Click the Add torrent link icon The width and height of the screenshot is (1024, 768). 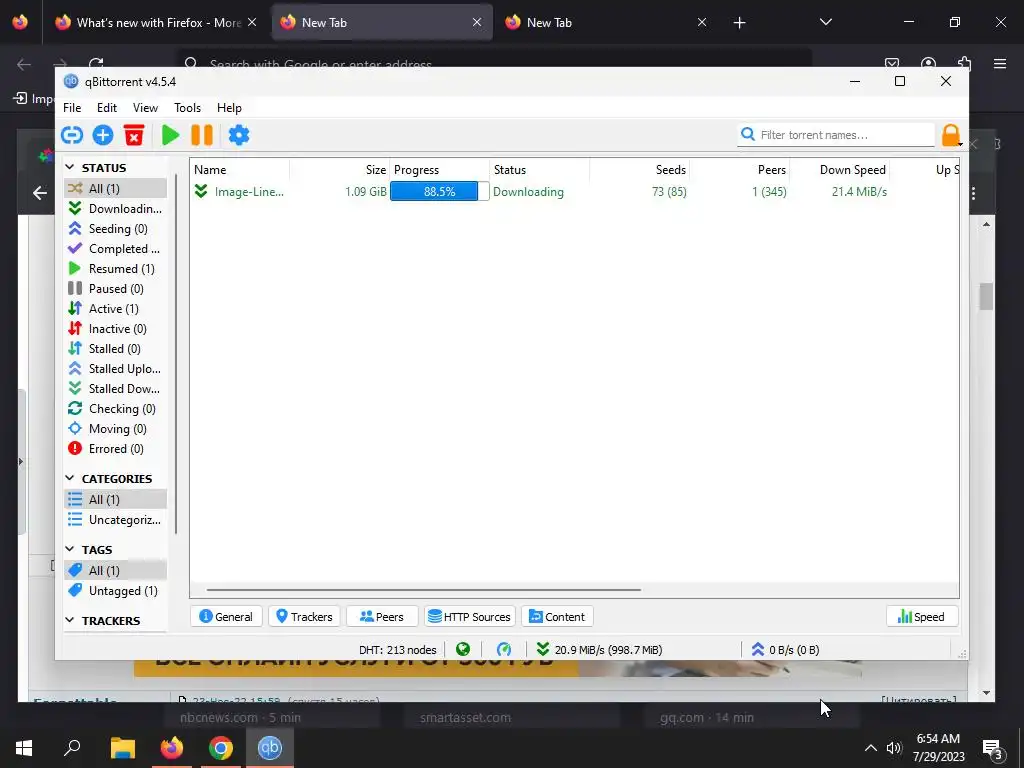pos(72,135)
